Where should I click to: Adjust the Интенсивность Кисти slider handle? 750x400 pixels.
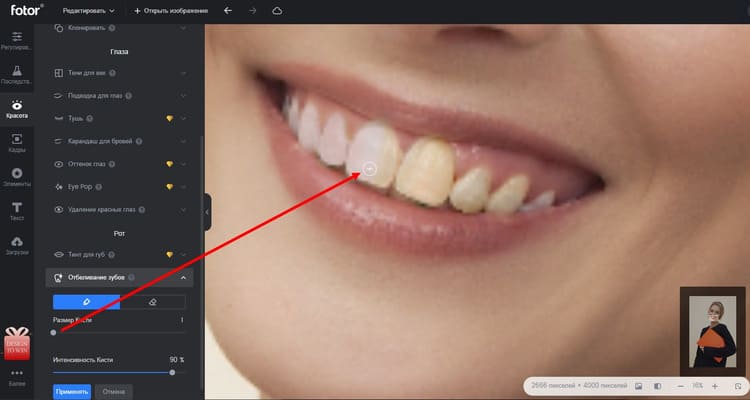[x=172, y=371]
